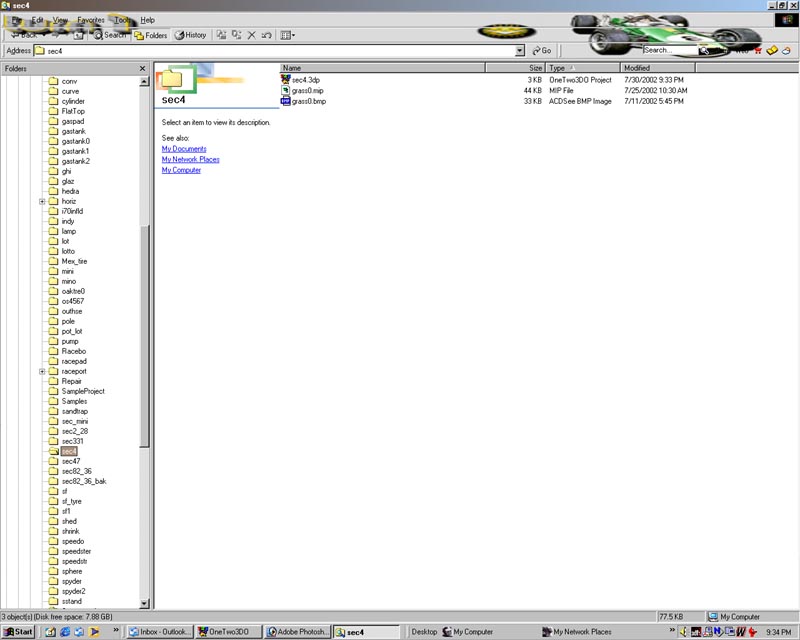Click the Delete X toolbar icon

point(252,35)
